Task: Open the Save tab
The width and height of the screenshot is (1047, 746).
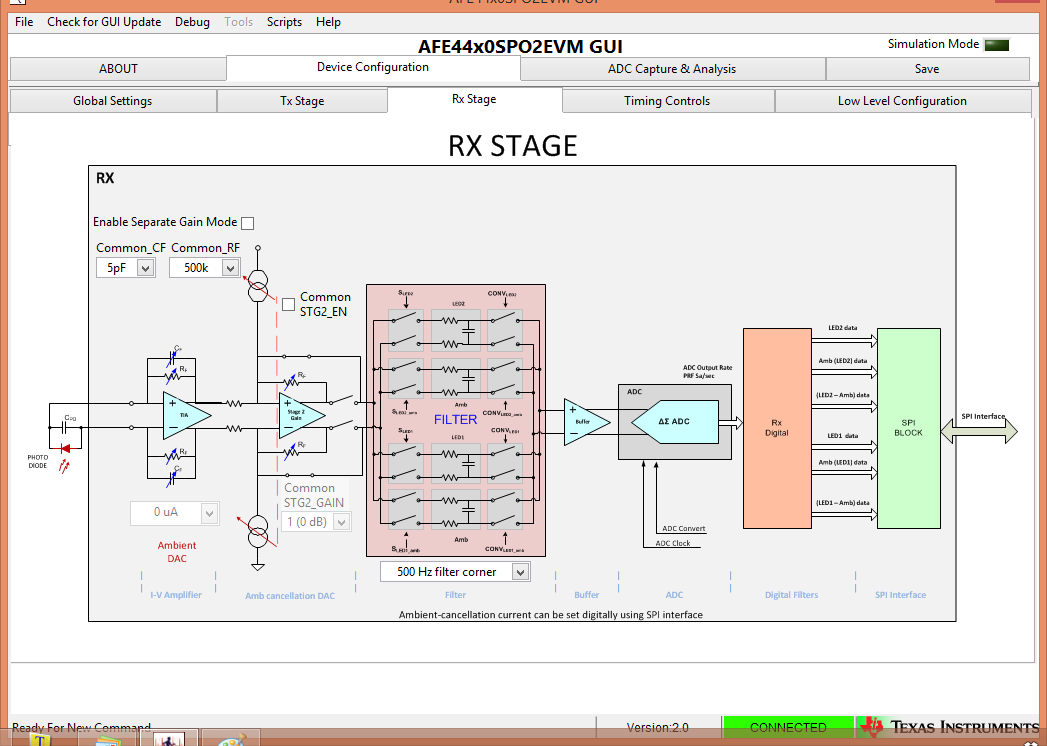Action: point(927,69)
